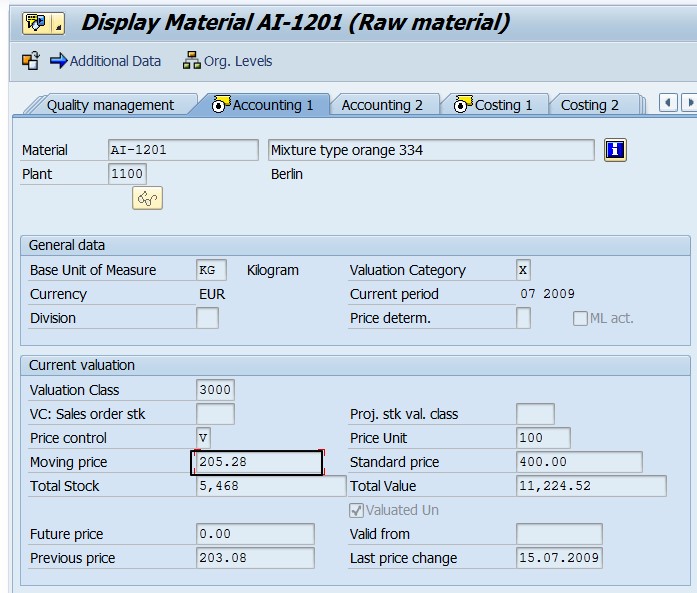The width and height of the screenshot is (697, 593).
Task: Click the Price control field V
Action: [203, 438]
